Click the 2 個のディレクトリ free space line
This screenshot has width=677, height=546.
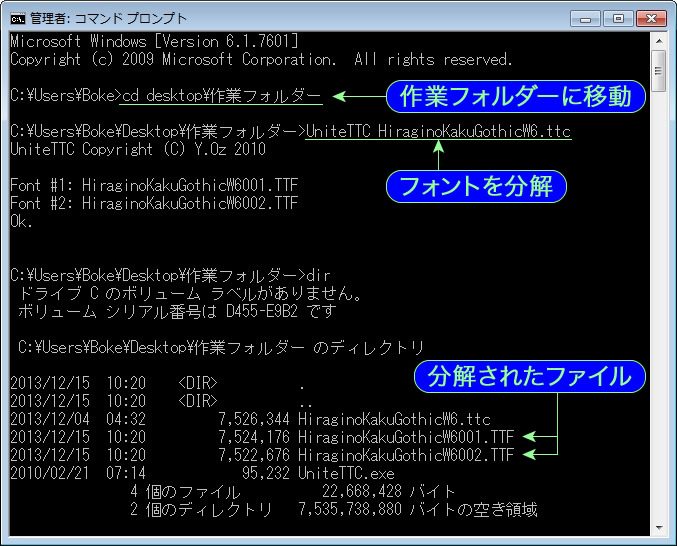(334, 510)
